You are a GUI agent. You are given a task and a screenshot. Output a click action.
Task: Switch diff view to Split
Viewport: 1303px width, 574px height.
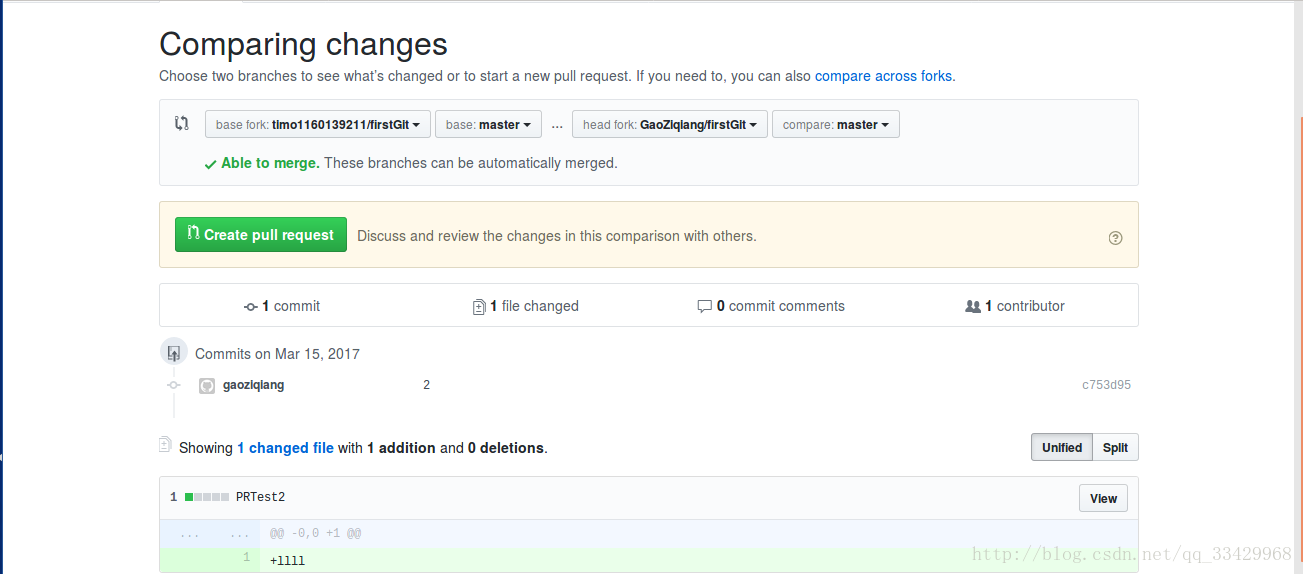(1115, 448)
